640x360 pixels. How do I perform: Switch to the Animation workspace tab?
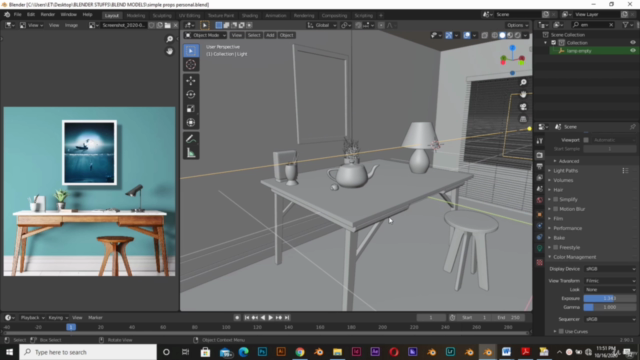pyautogui.click(x=276, y=16)
